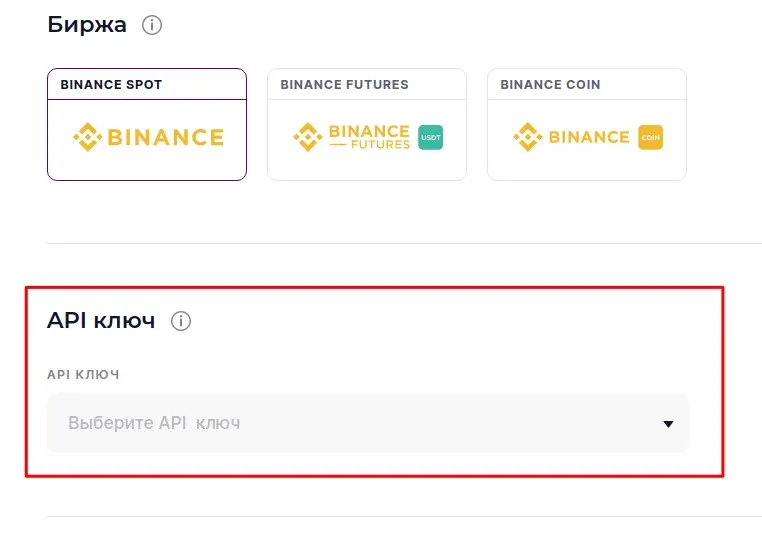762x544 pixels.
Task: Click the BINANCE wordmark in the Coin card
Action: coord(589,138)
